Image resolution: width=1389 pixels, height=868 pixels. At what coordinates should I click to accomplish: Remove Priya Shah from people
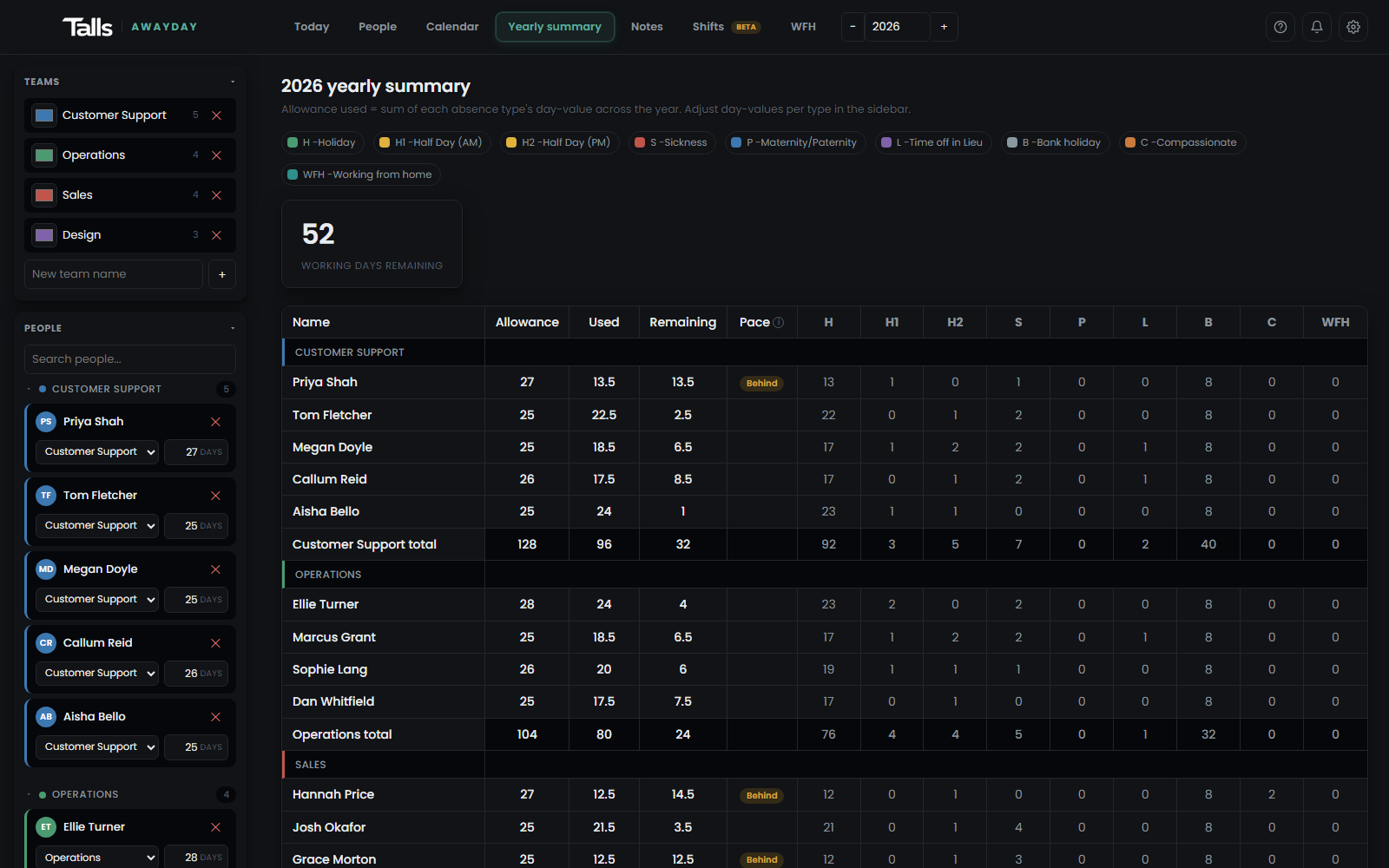[x=216, y=422]
